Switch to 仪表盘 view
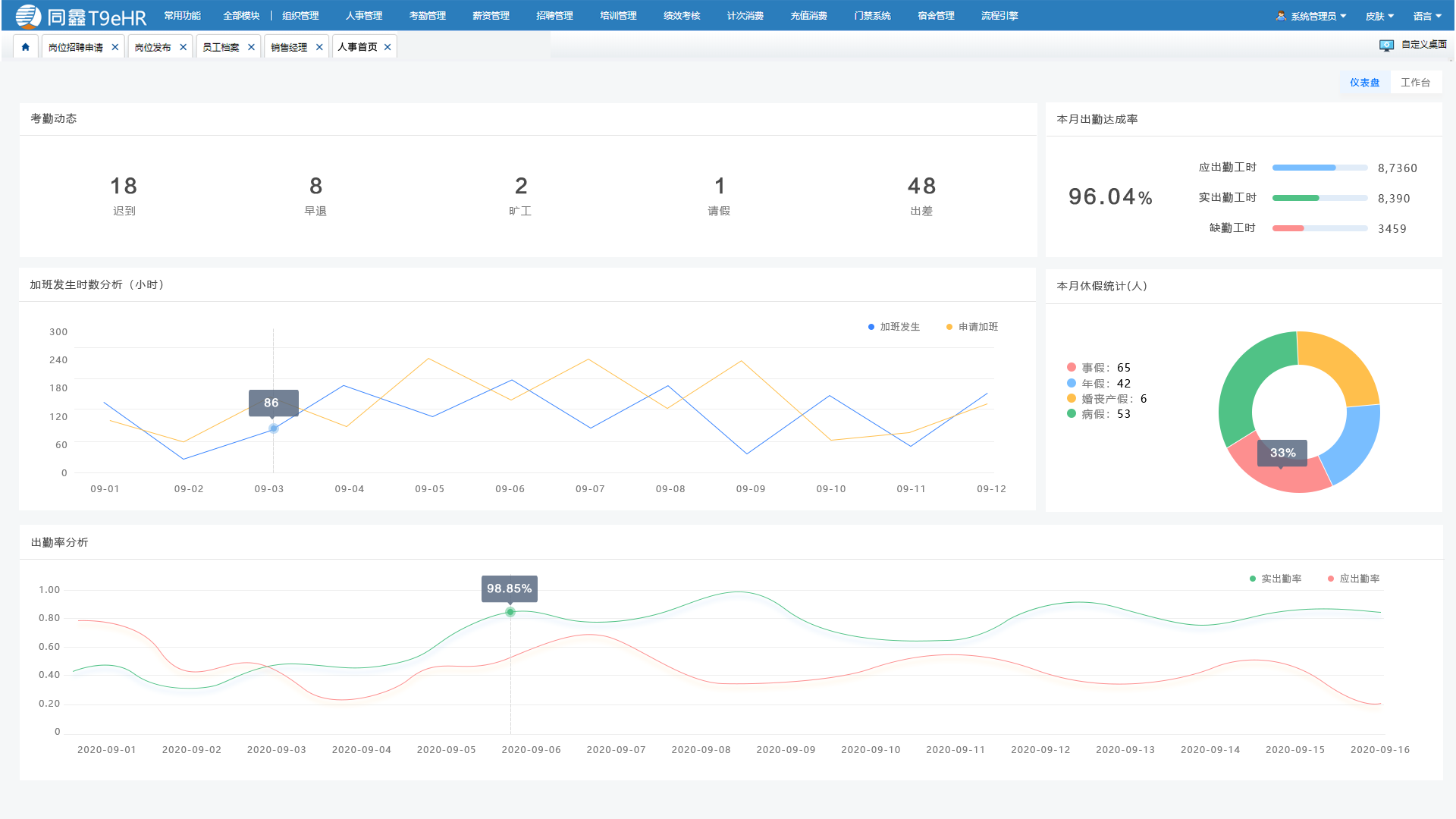The image size is (1456, 819). click(x=1364, y=83)
